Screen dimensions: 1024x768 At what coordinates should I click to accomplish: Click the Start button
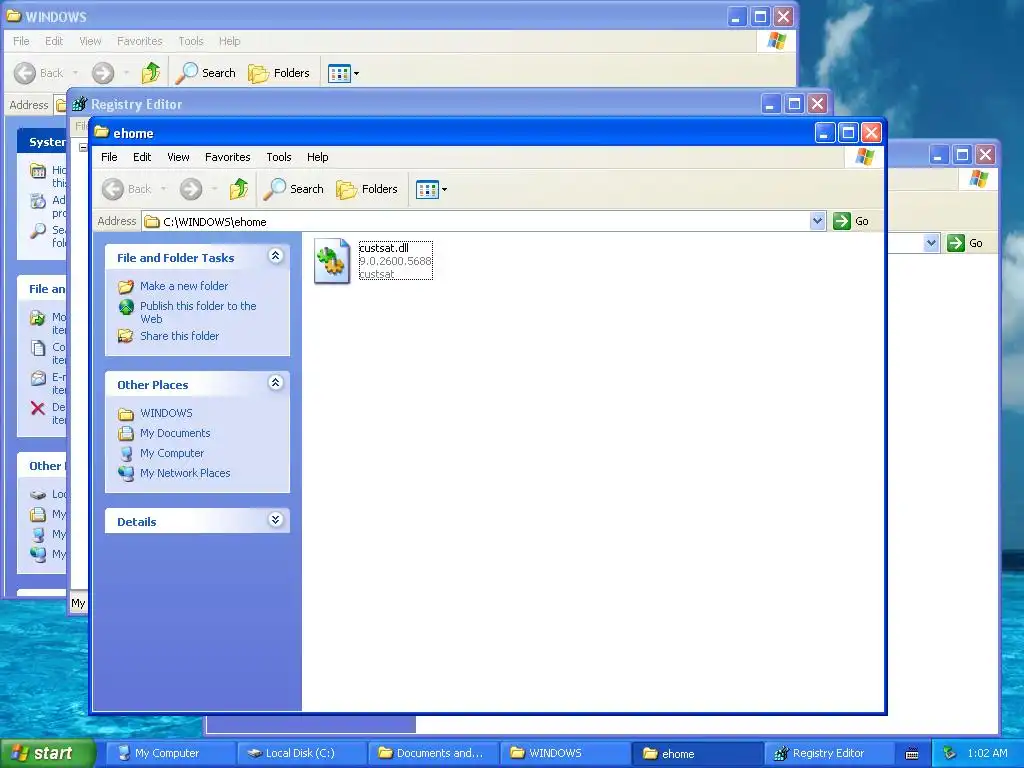tap(47, 754)
